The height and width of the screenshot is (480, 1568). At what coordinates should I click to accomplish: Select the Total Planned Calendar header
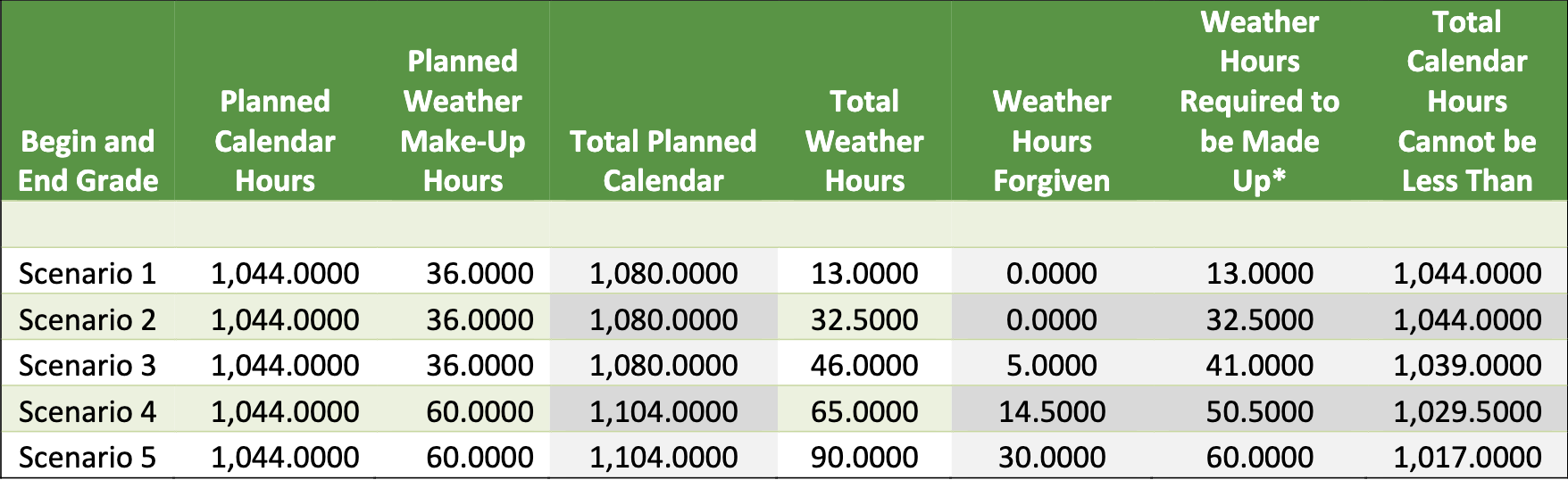663,161
